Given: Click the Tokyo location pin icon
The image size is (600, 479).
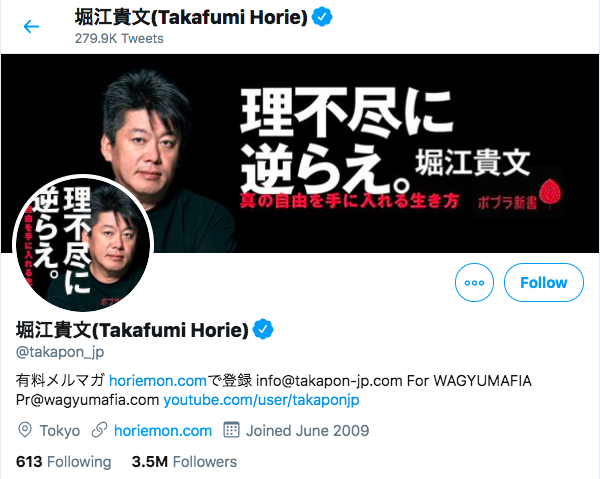Looking at the screenshot, I should (25, 430).
